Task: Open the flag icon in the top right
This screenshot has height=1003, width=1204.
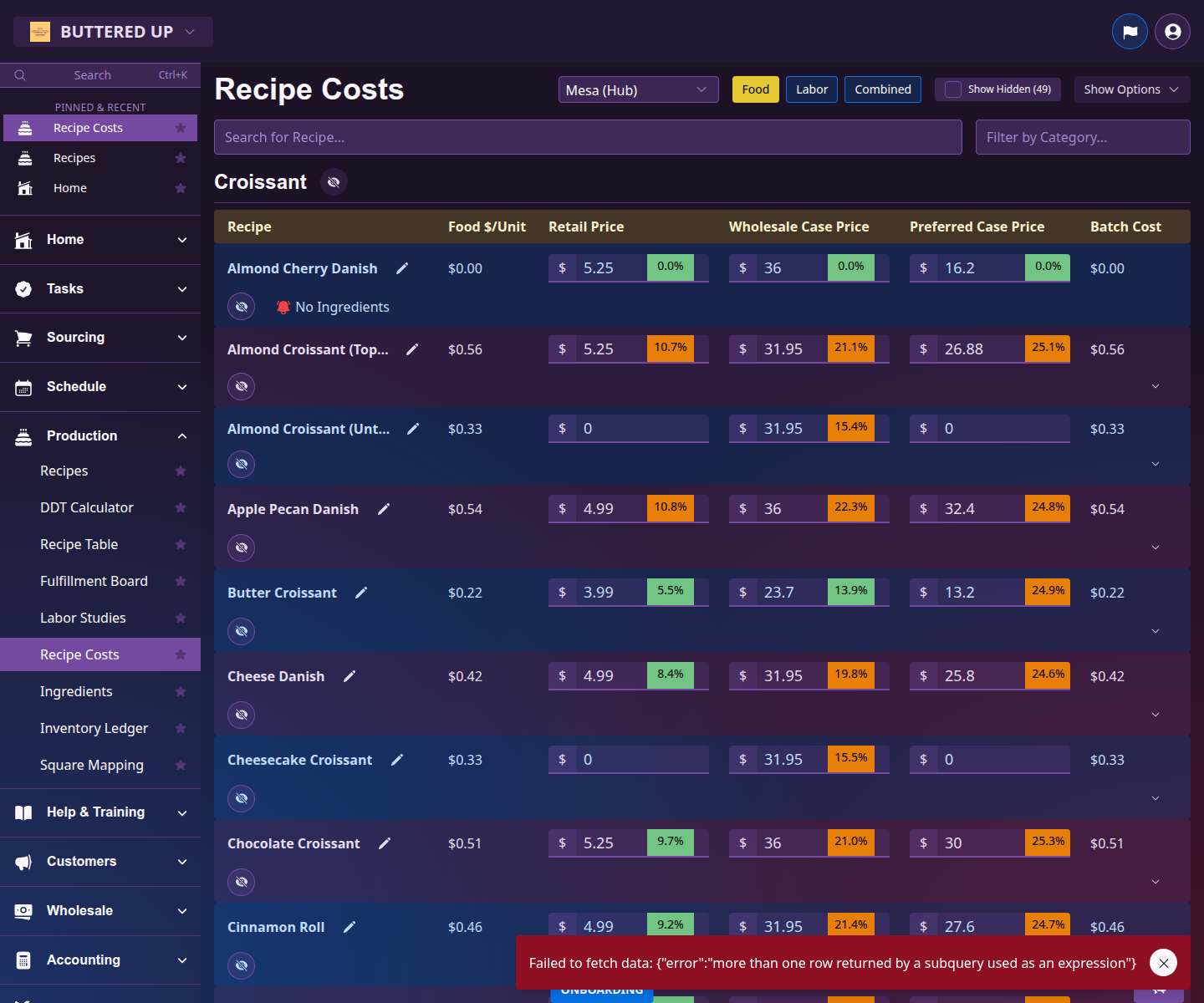Action: (1130, 31)
